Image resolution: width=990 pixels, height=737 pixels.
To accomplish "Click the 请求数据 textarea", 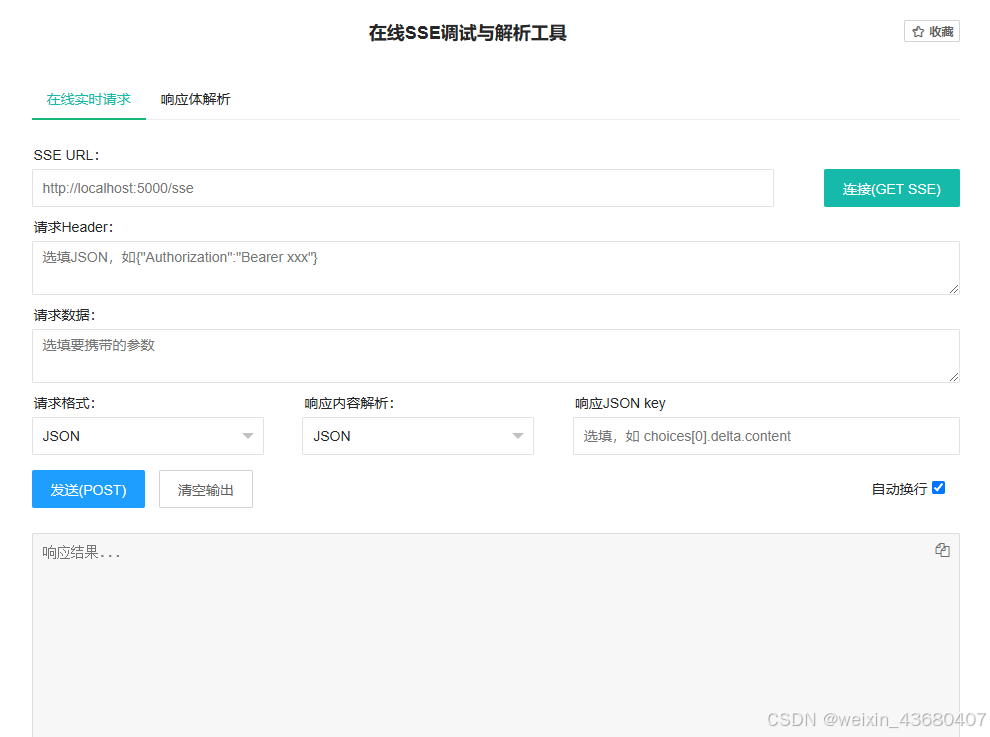I will pos(495,356).
